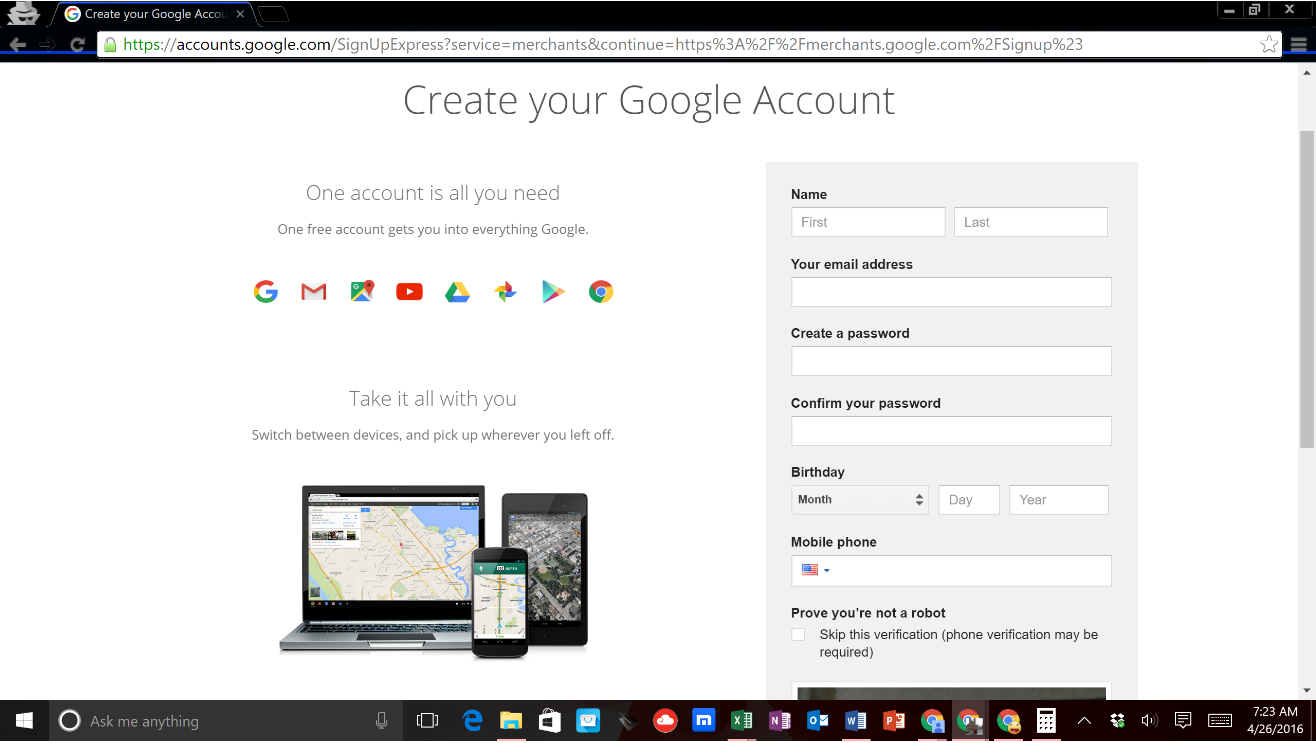This screenshot has height=743, width=1316.
Task: Click the Your email address field
Action: [x=951, y=292]
